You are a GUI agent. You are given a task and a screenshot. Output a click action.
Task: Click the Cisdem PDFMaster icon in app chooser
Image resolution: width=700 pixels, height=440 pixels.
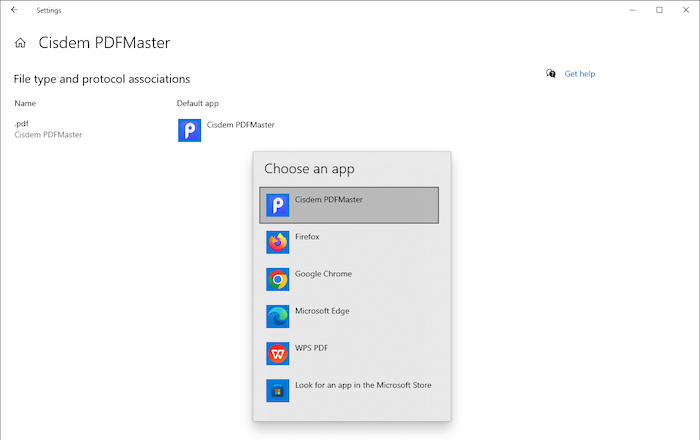pos(277,205)
